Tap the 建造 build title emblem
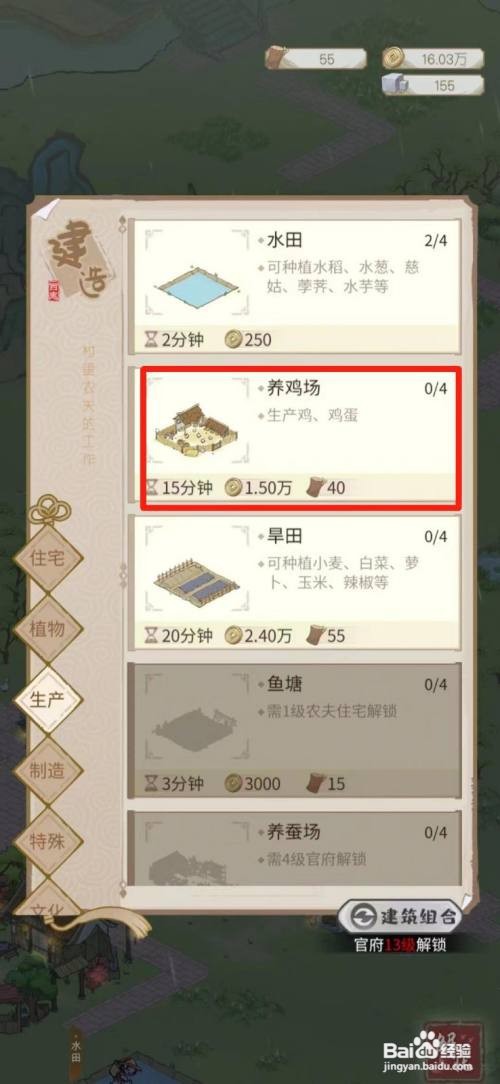 coord(71,257)
